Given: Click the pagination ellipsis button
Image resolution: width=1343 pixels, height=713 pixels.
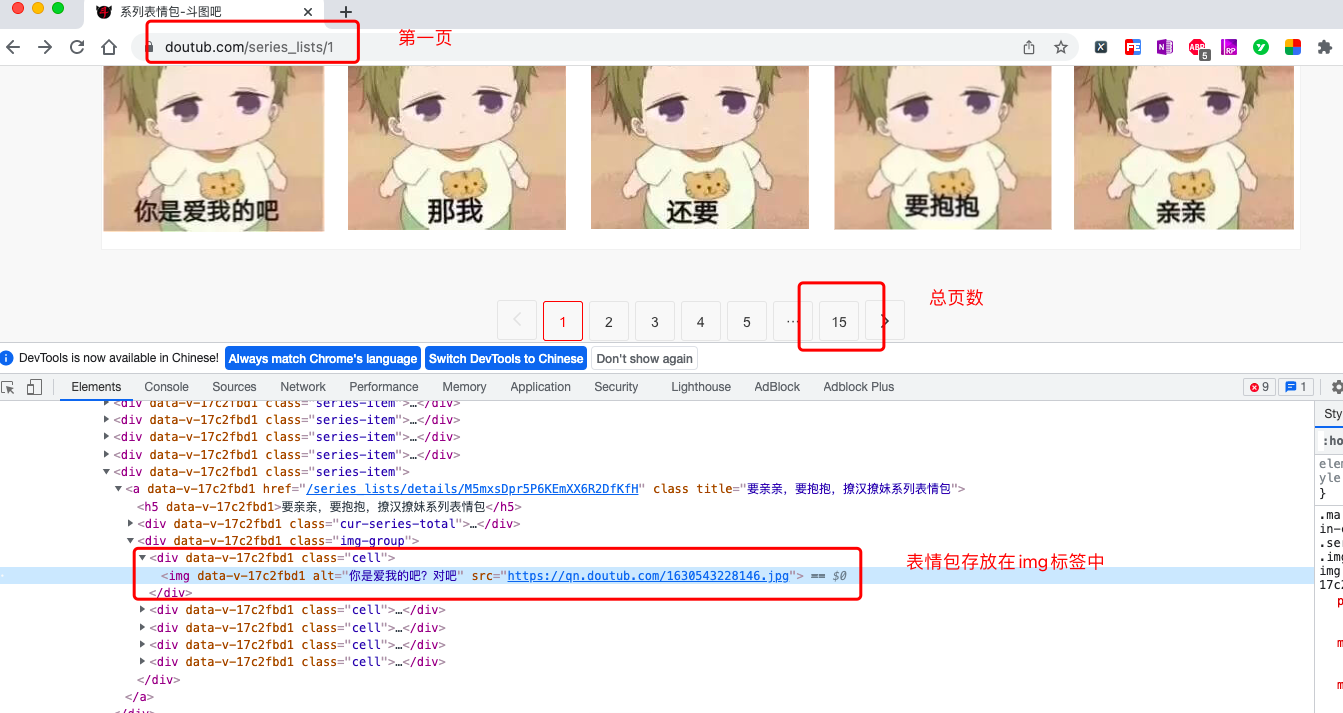Looking at the screenshot, I should [x=793, y=321].
